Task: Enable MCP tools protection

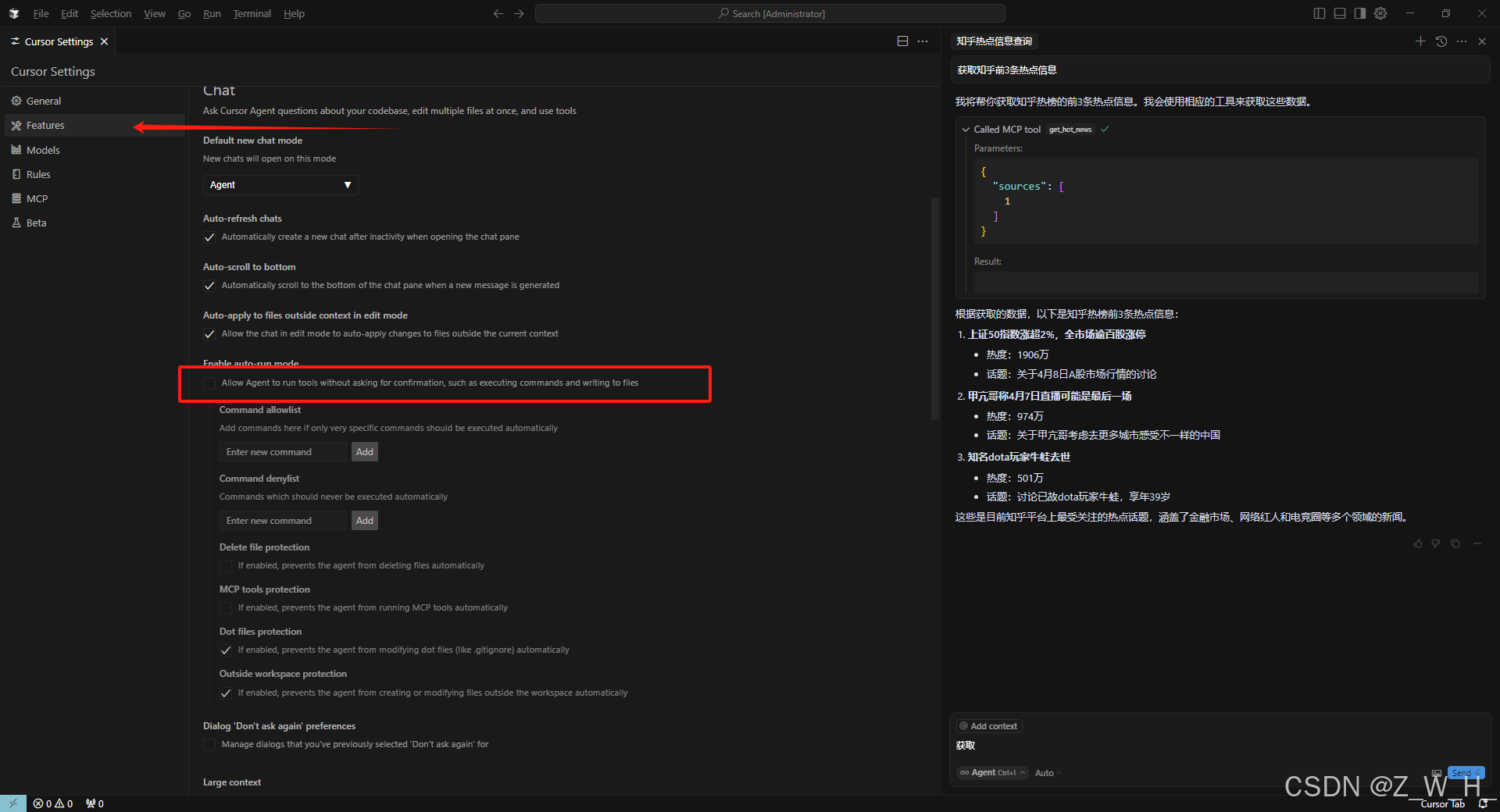Action: (226, 608)
